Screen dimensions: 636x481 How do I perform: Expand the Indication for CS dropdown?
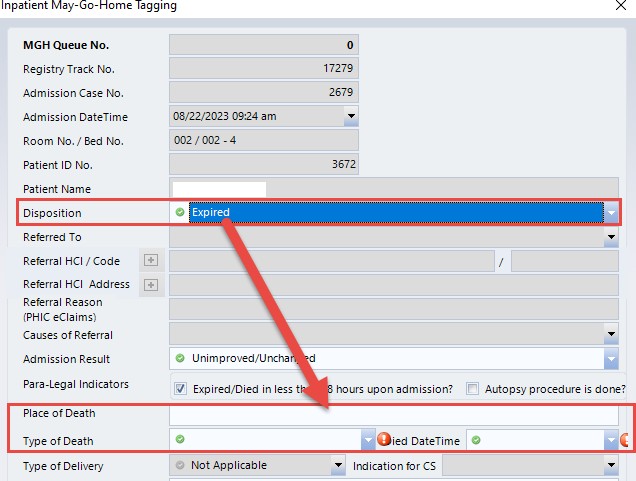point(611,466)
